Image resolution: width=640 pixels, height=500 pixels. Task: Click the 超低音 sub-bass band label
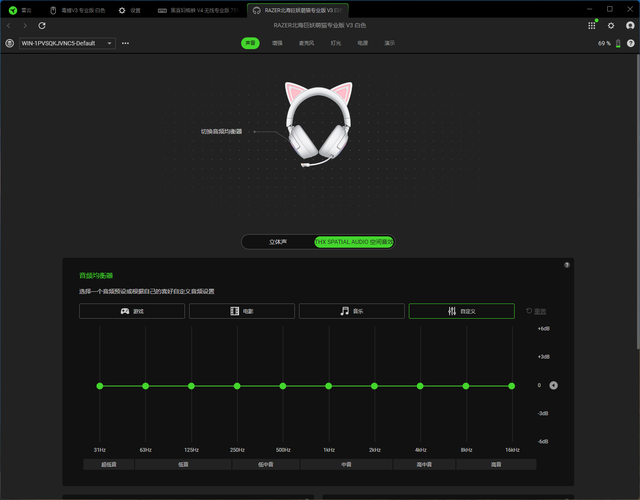pyautogui.click(x=109, y=464)
